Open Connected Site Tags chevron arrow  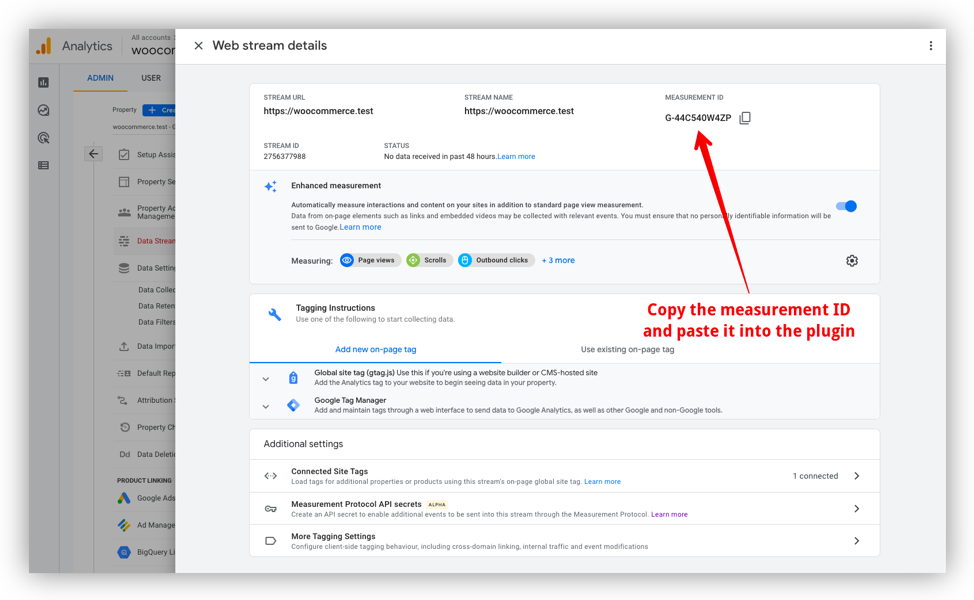click(857, 476)
